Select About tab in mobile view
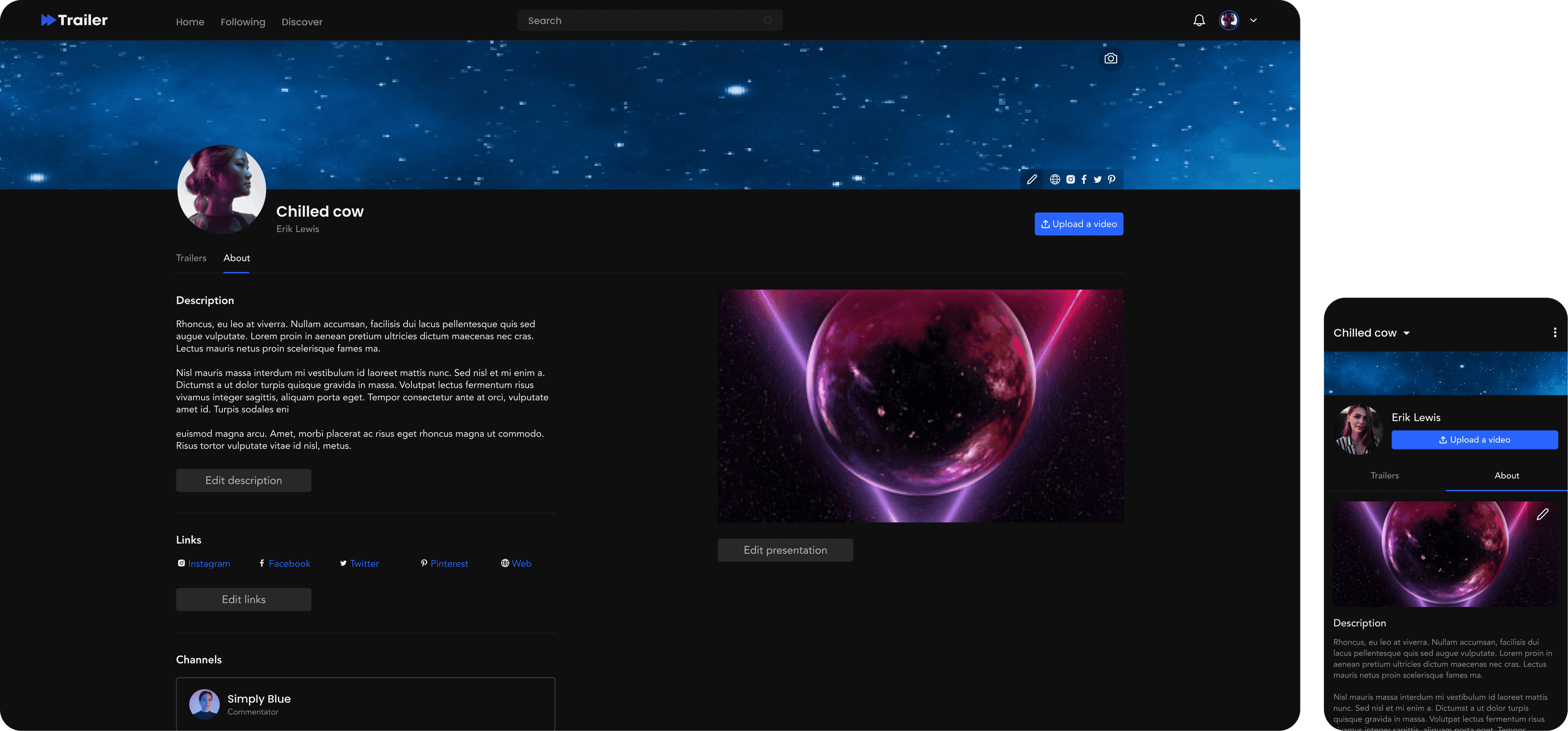Image resolution: width=1568 pixels, height=731 pixels. [x=1506, y=476]
